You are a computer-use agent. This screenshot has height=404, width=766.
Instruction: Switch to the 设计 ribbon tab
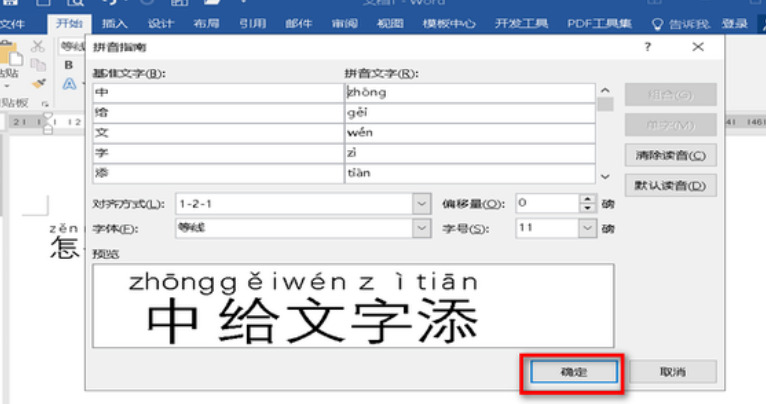160,24
